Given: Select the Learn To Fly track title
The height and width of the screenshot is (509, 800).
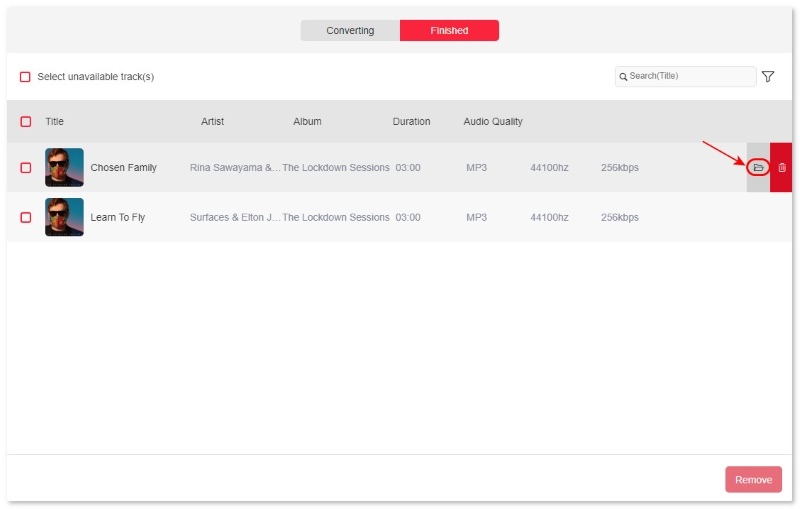Looking at the screenshot, I should click(x=117, y=217).
